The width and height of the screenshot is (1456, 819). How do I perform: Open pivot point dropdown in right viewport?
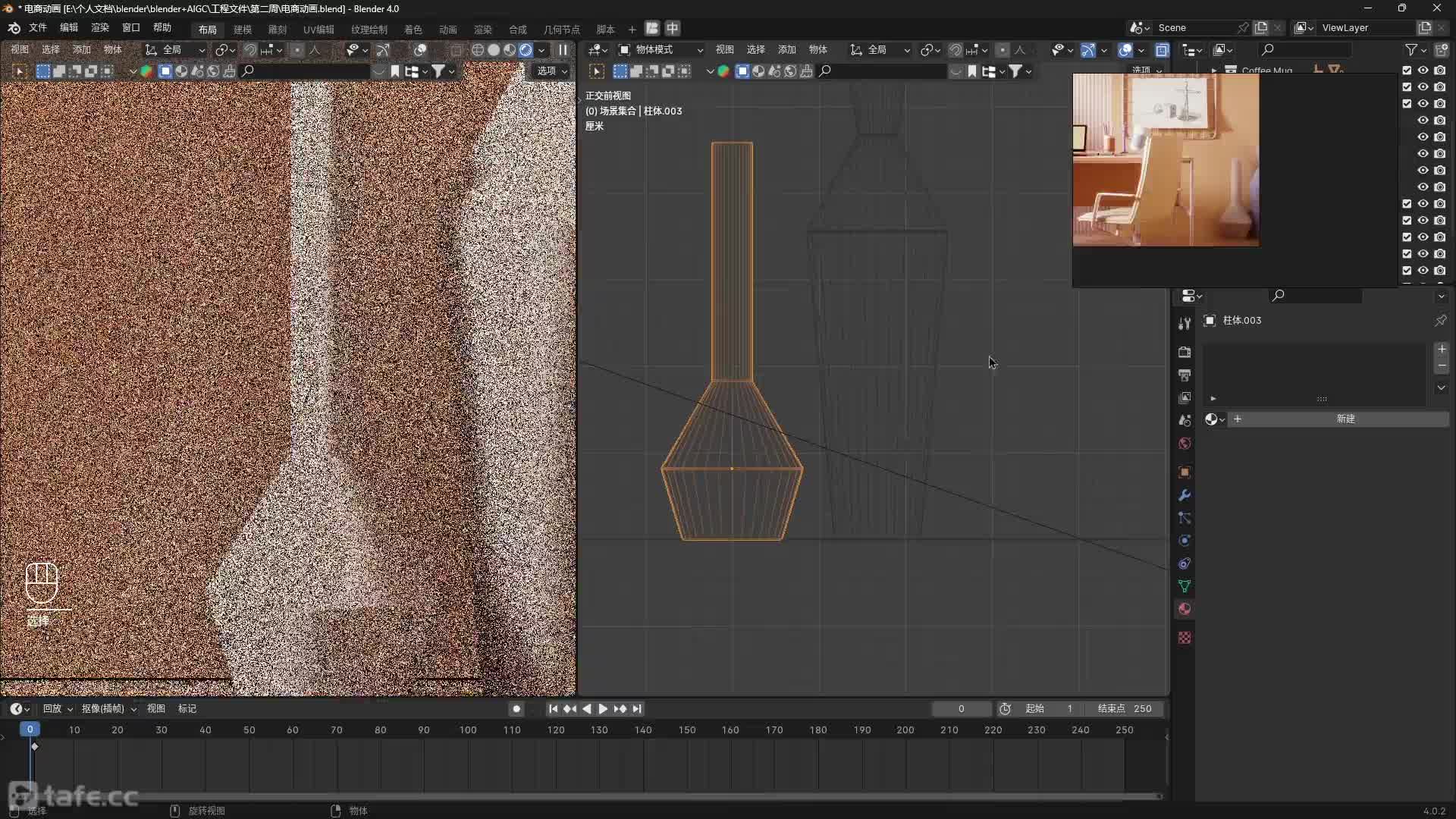930,50
